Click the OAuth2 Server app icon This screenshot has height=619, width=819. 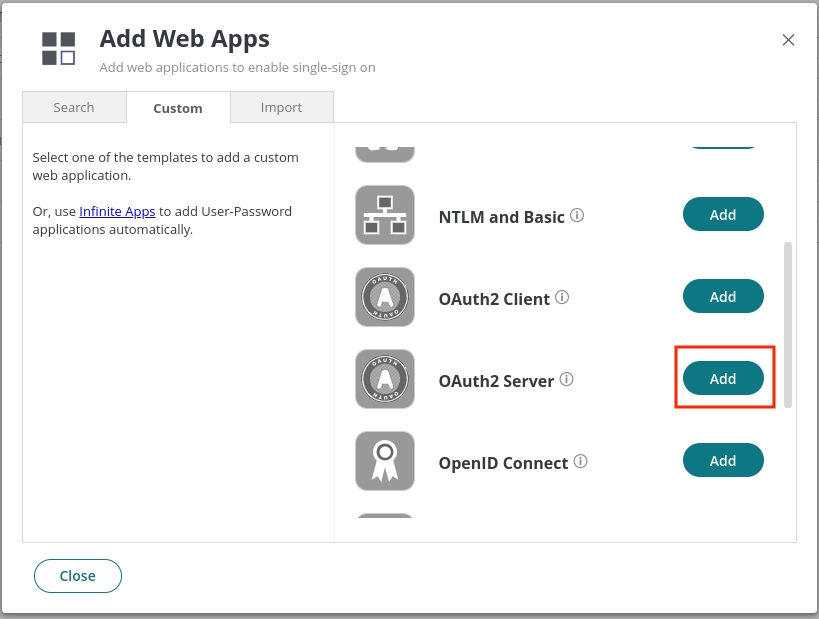(385, 379)
